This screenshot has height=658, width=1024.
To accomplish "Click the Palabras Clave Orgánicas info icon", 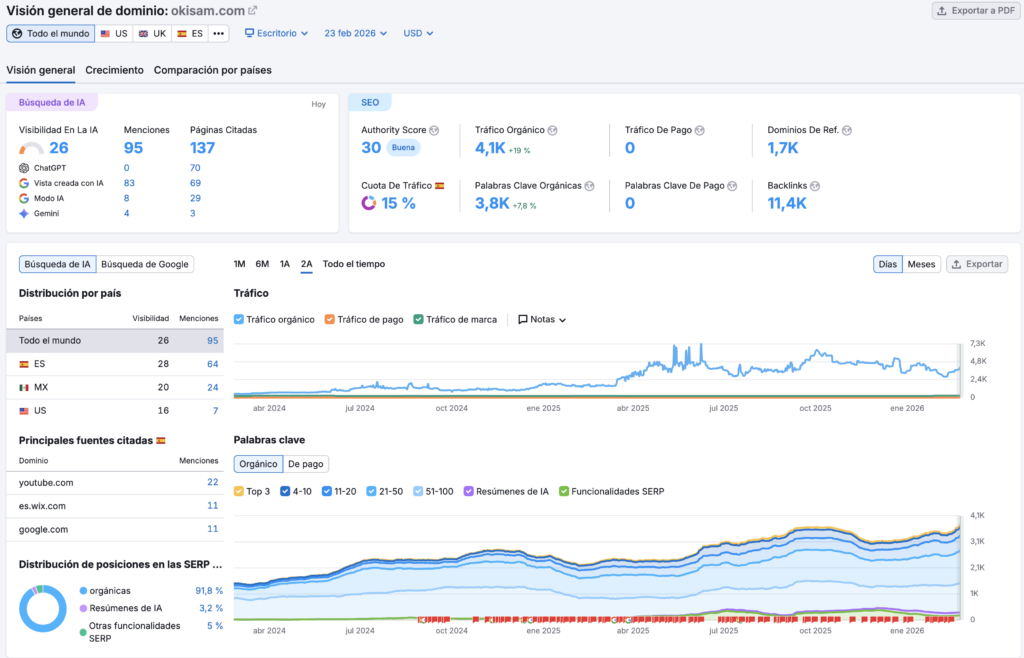I will [x=590, y=186].
